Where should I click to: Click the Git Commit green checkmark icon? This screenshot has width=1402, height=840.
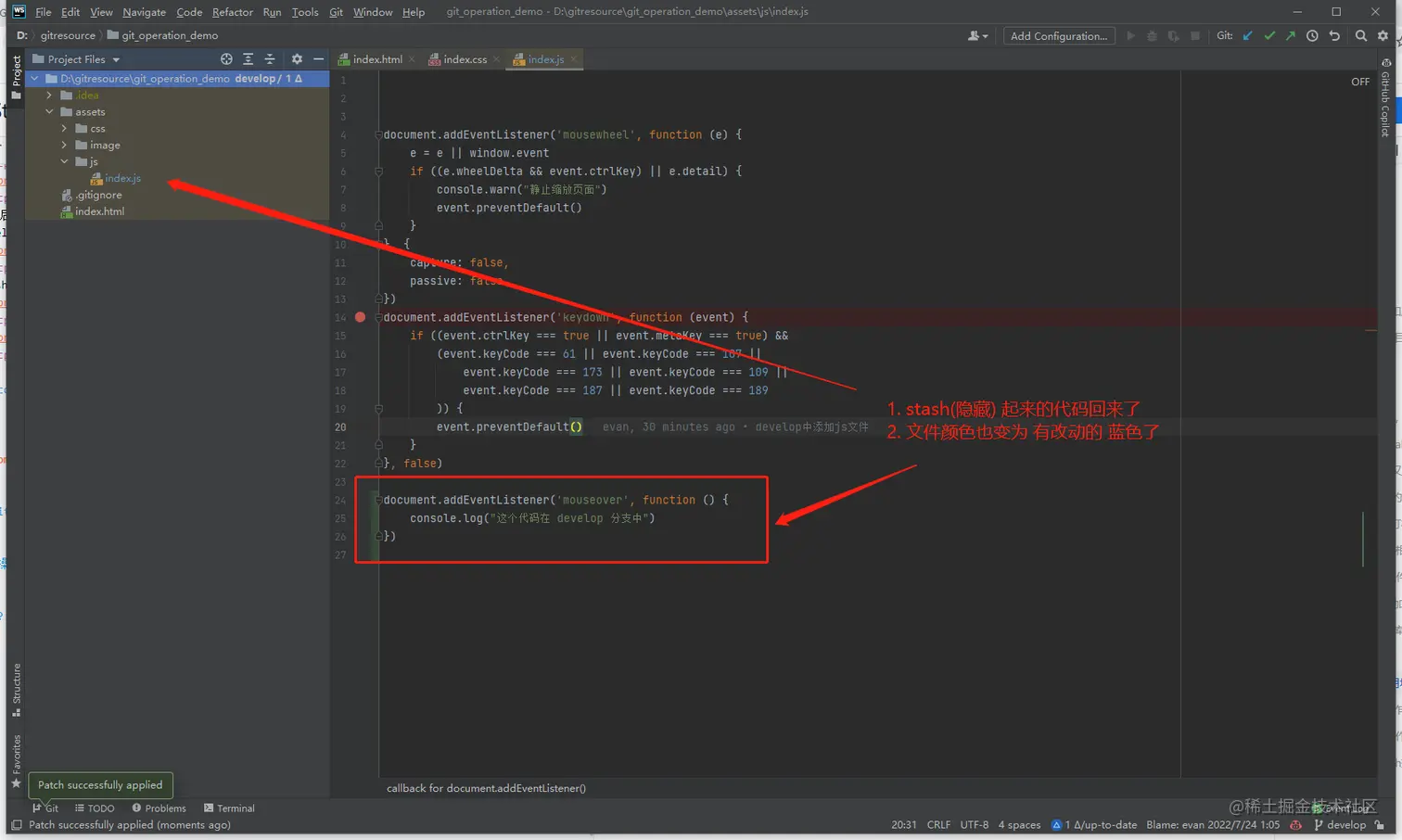click(1269, 36)
